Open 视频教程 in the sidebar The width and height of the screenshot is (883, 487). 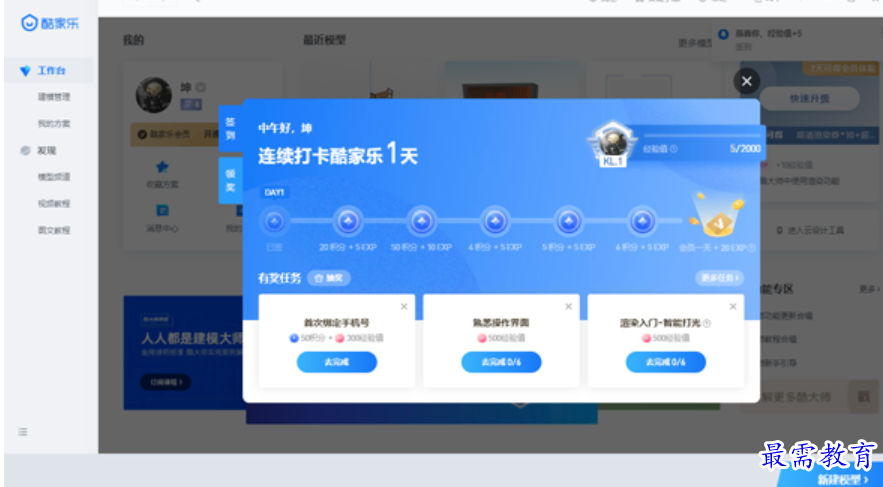point(54,203)
